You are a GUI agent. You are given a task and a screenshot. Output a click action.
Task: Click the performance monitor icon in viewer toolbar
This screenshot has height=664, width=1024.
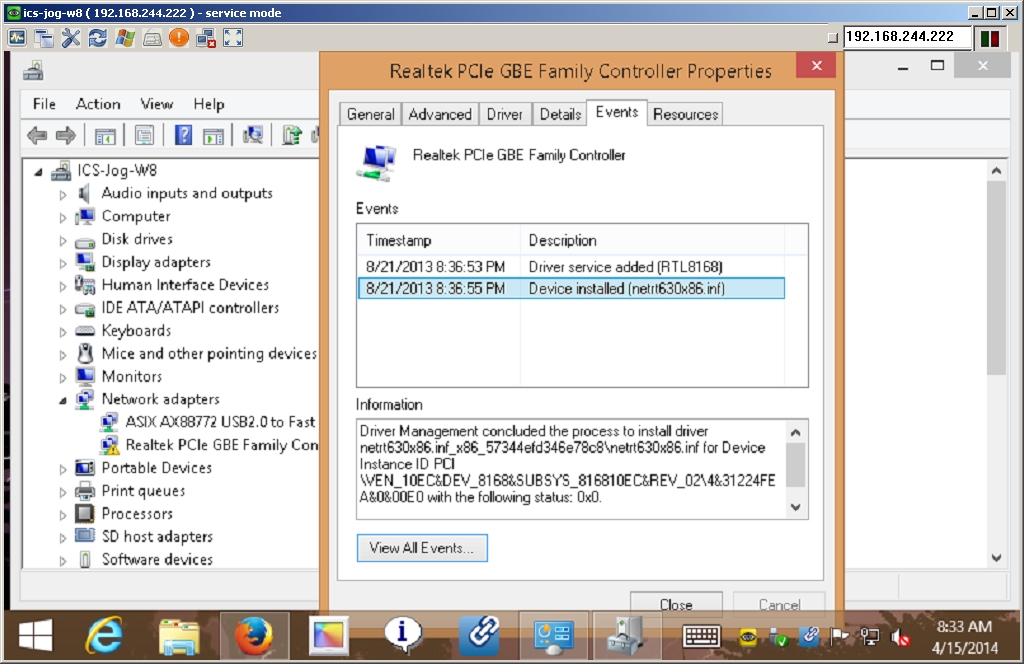pyautogui.click(x=17, y=38)
